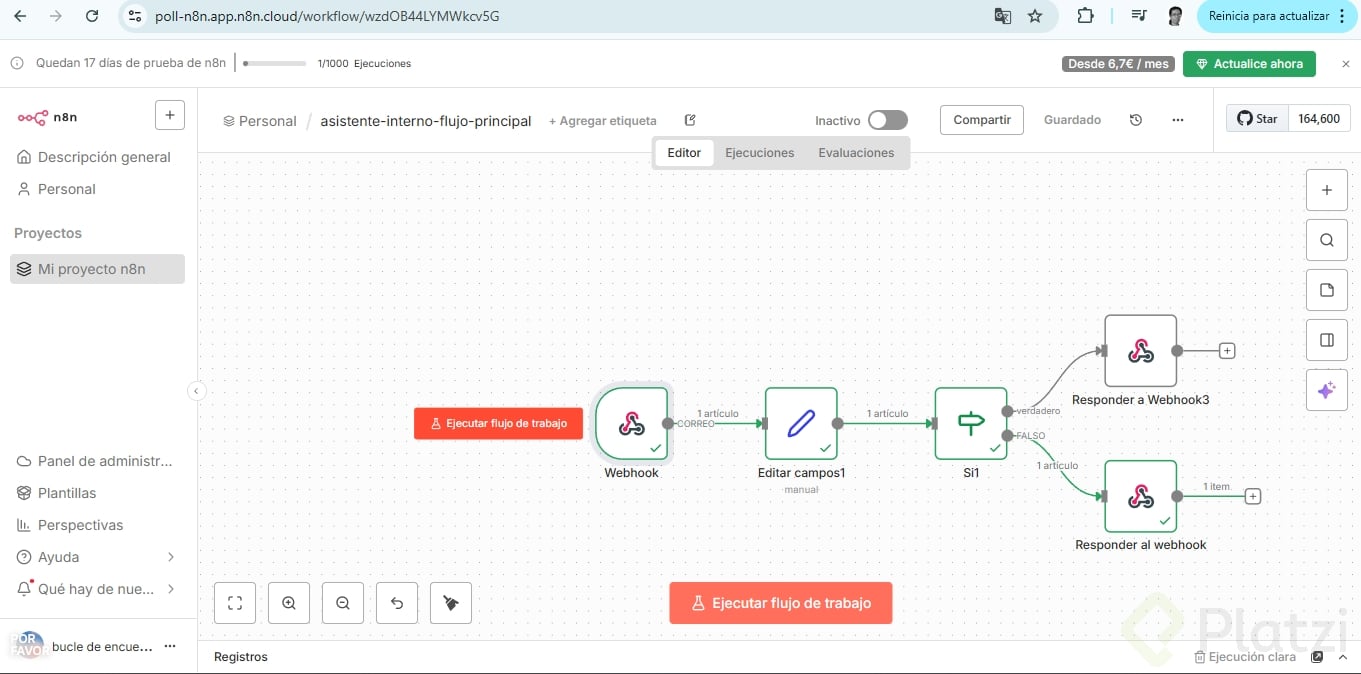Screen dimensions: 1361x674
Task: Click bottom Ejecutar flujo de trabajo button
Action: 781,603
